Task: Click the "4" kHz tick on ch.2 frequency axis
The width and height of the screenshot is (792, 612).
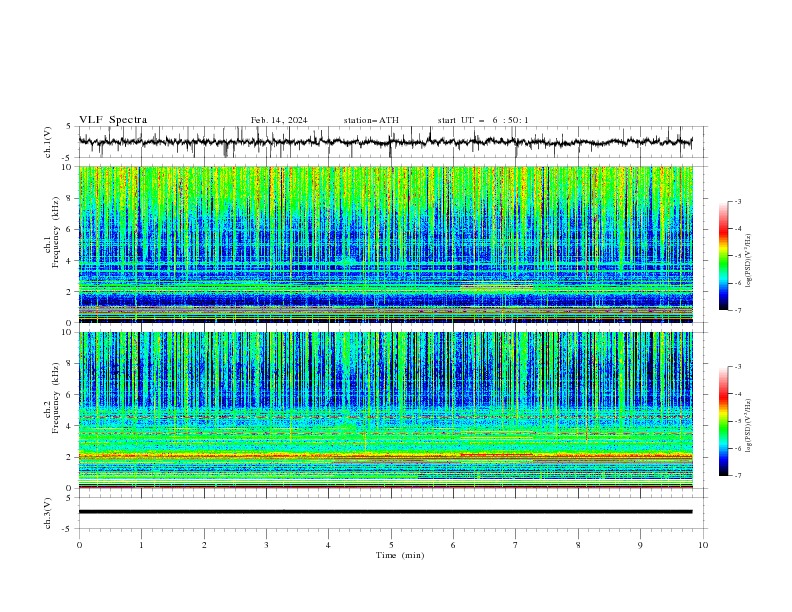Action: point(71,426)
